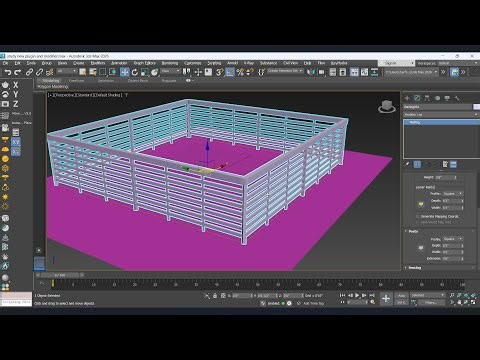Click the Undo arrow icon
The height and width of the screenshot is (360, 480).
point(8,72)
